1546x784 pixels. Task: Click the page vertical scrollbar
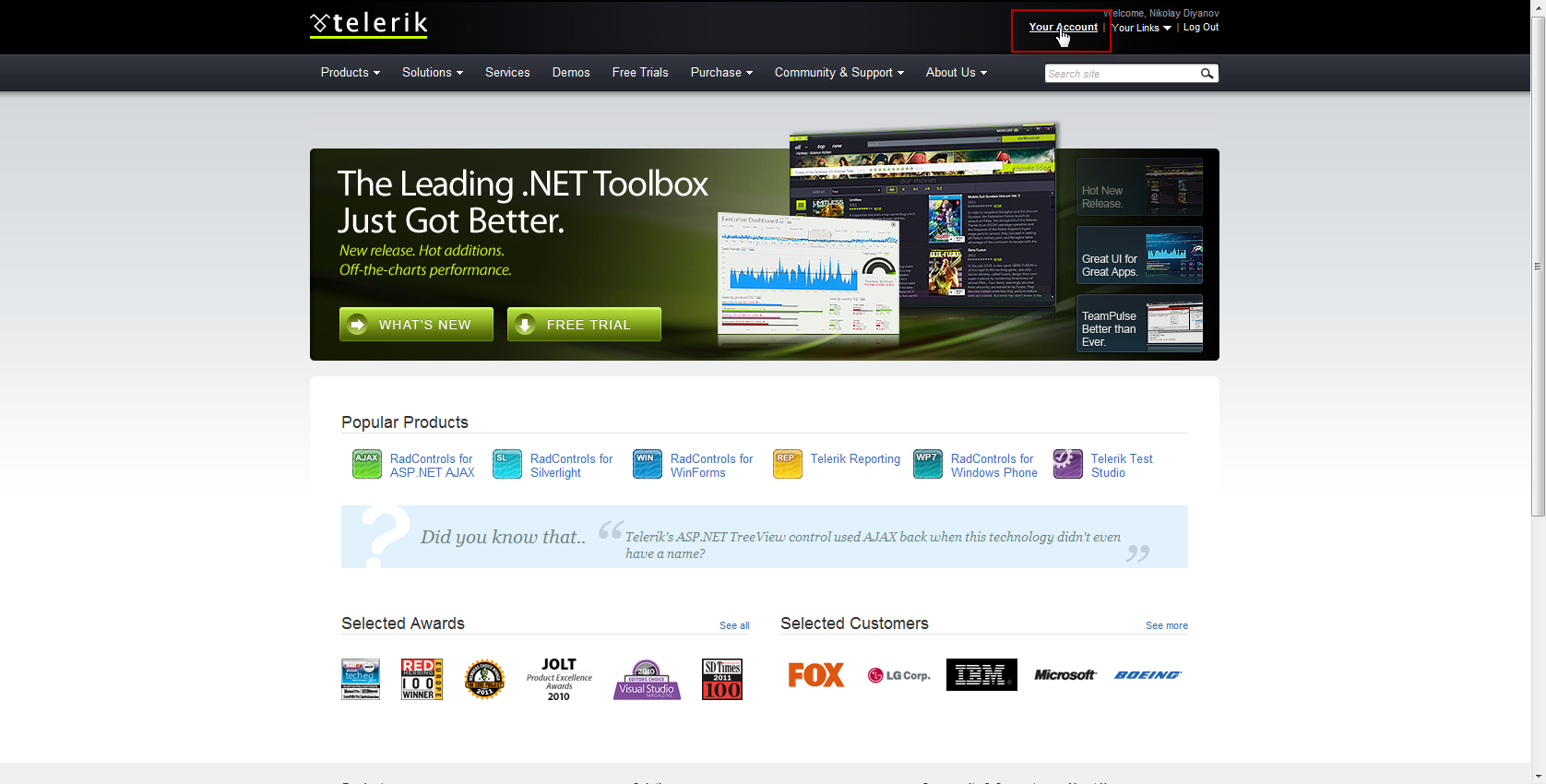(1538, 267)
